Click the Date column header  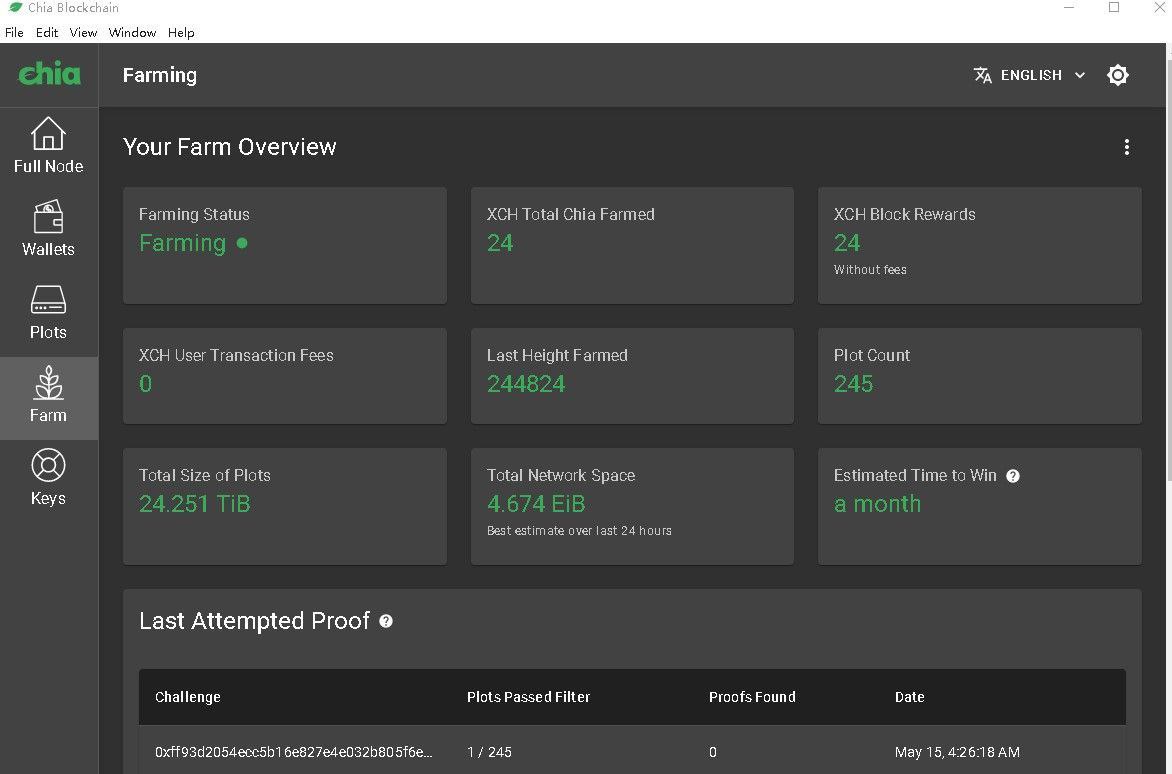(x=910, y=697)
